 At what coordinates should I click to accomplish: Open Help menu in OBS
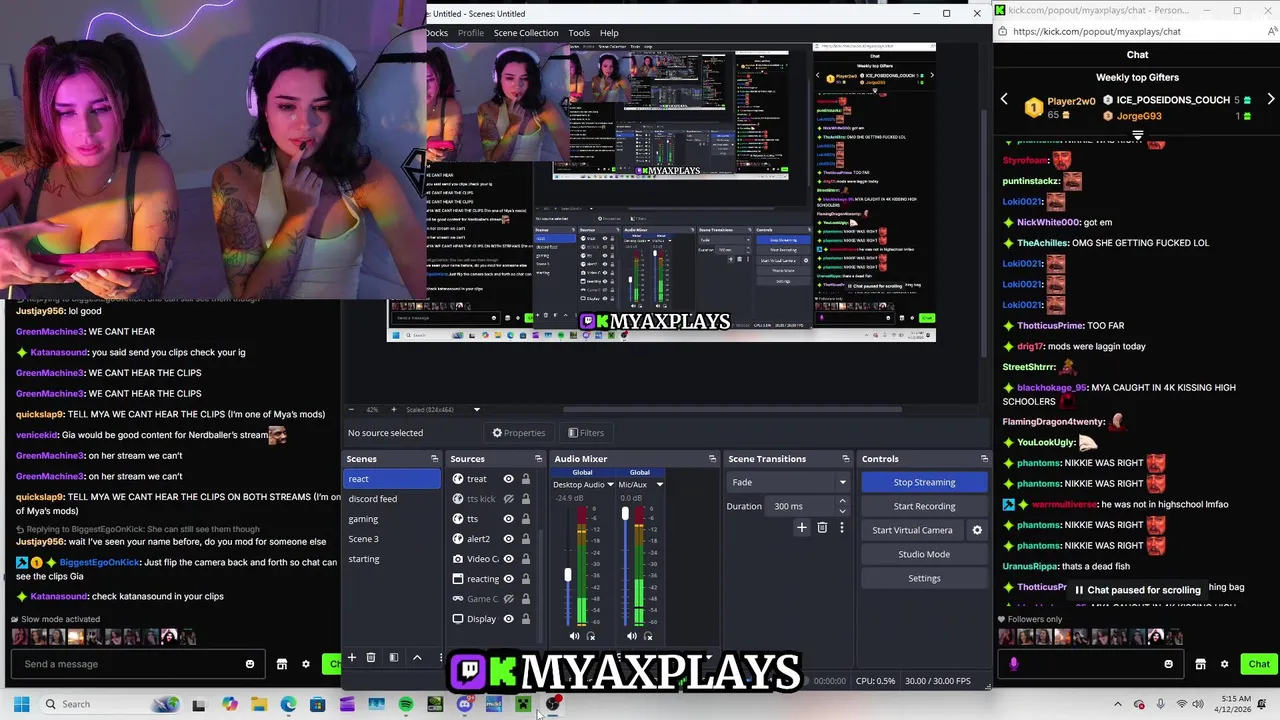609,33
